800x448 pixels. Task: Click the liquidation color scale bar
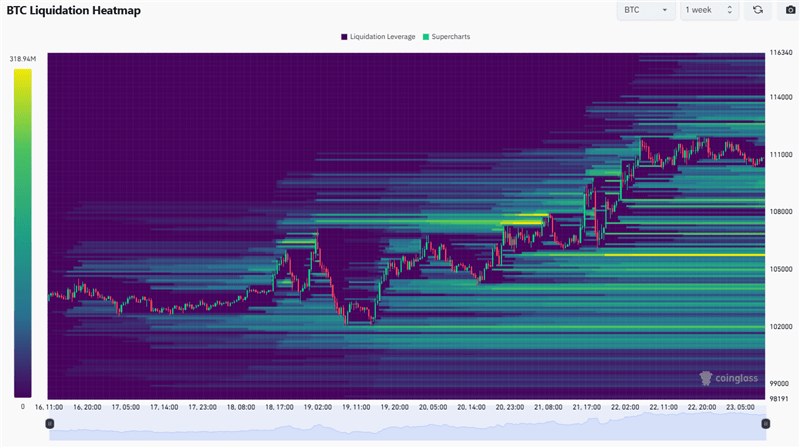[x=22, y=233]
